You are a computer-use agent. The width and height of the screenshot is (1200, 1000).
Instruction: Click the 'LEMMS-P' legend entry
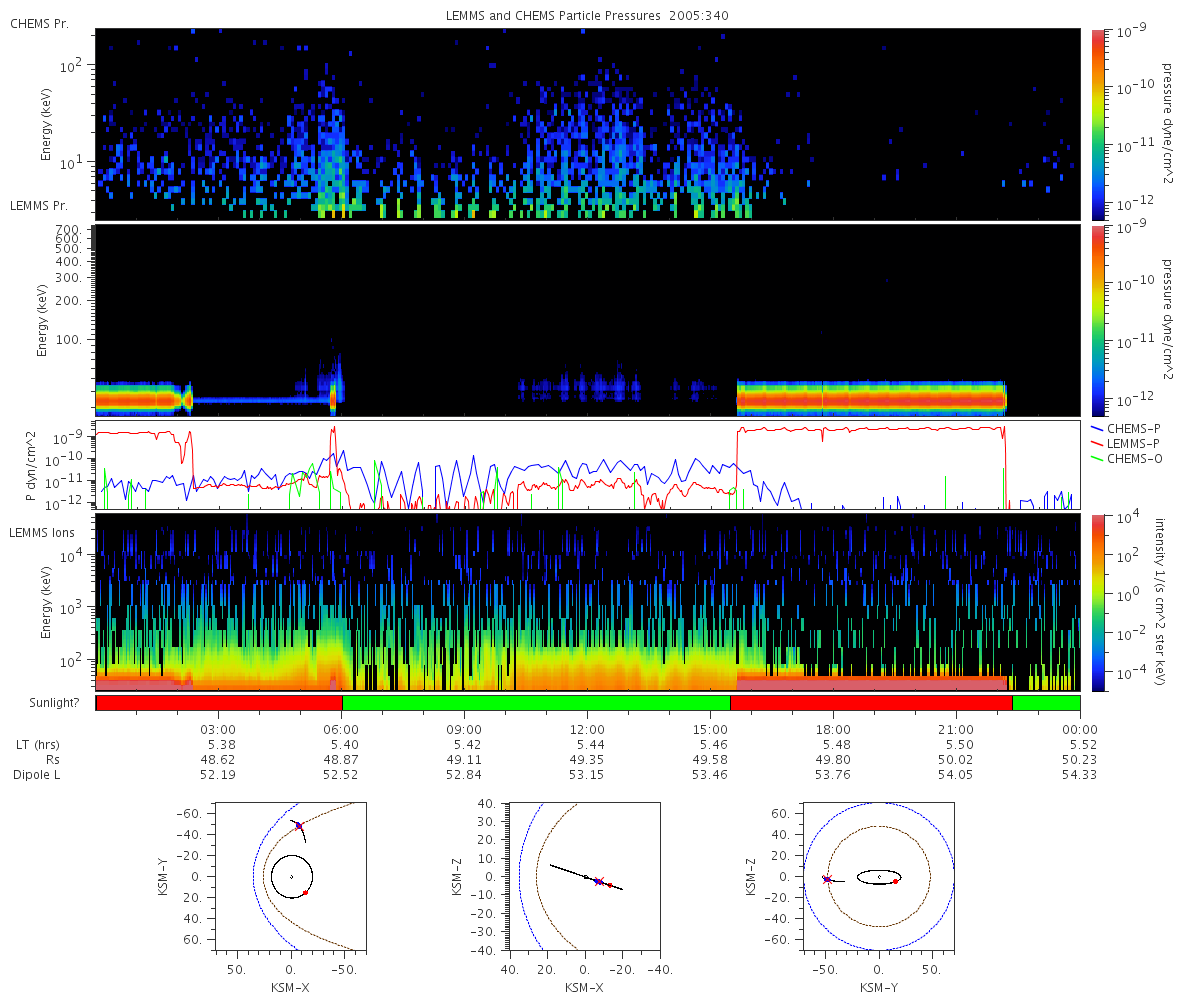tap(1126, 442)
